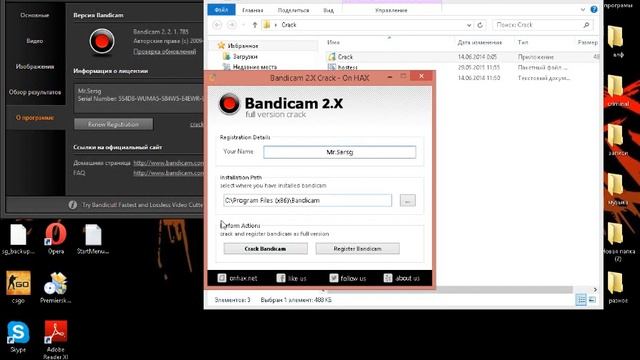The image size is (640, 360).
Task: Click the about us icon
Action: [x=388, y=278]
